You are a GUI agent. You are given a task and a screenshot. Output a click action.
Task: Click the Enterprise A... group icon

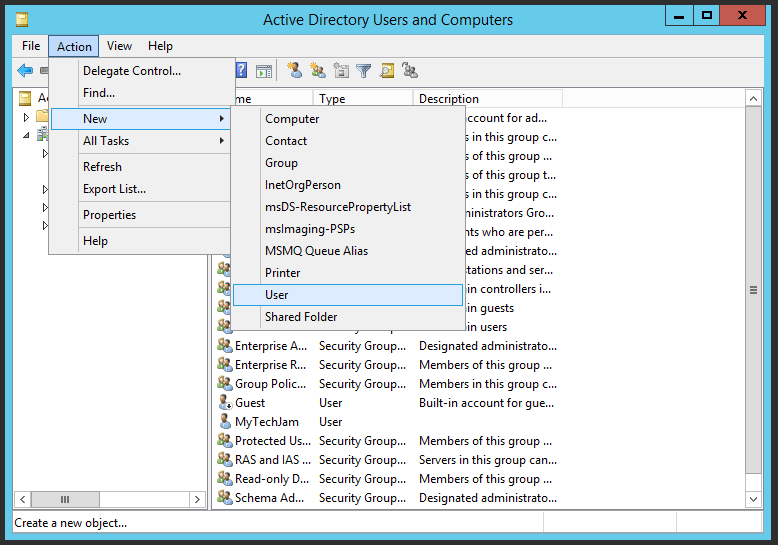(225, 345)
